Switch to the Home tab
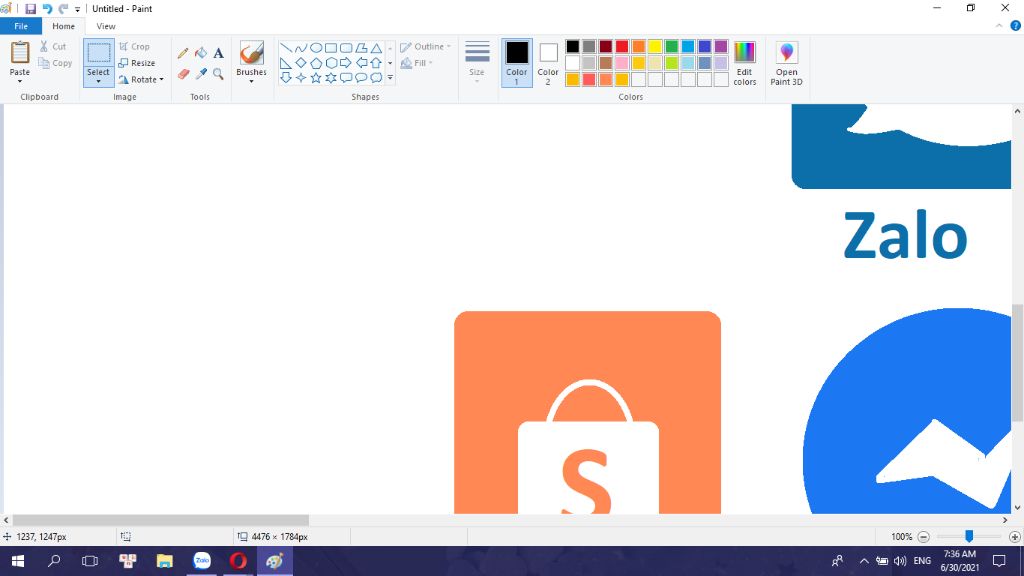Screen dimensions: 1024x576 click(63, 26)
